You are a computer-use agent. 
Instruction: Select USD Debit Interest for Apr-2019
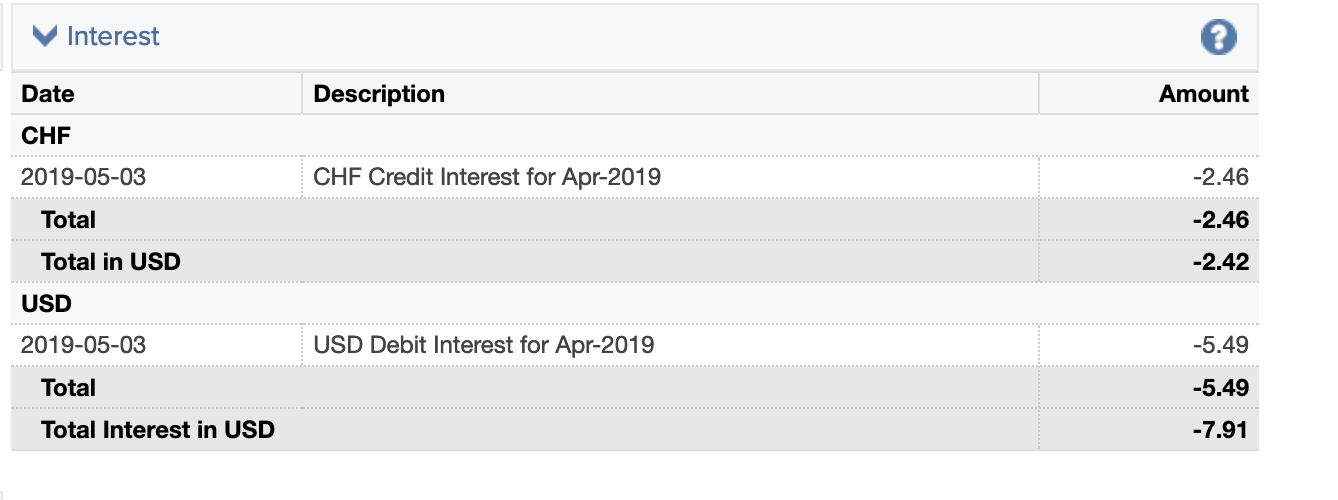(x=484, y=345)
